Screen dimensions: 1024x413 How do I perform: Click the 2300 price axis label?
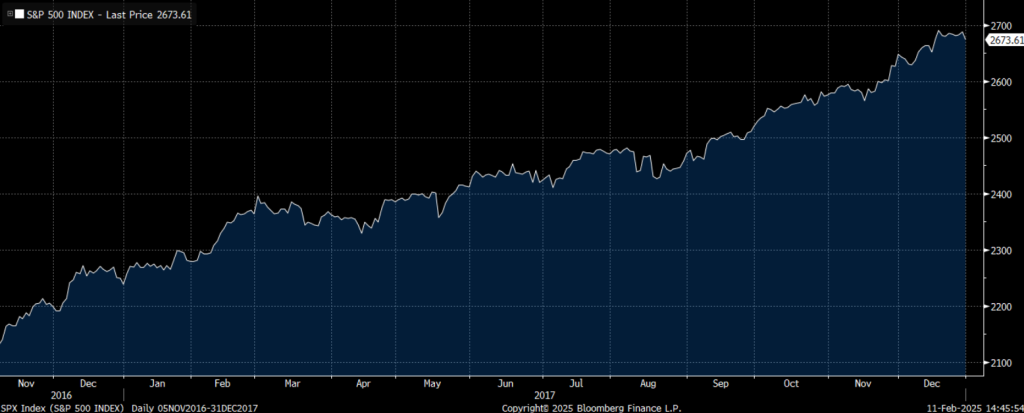point(1001,250)
